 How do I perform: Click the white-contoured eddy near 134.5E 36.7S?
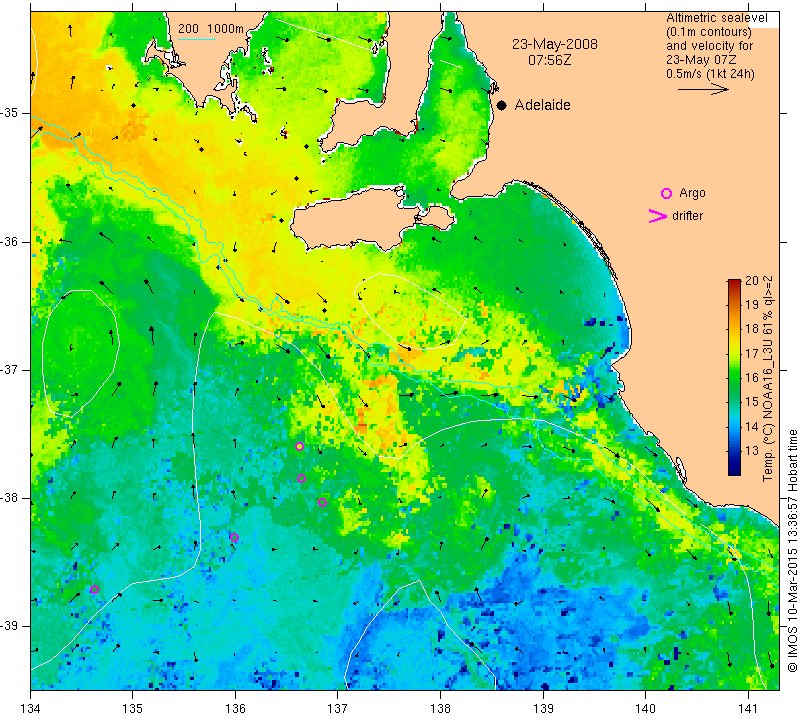click(80, 353)
